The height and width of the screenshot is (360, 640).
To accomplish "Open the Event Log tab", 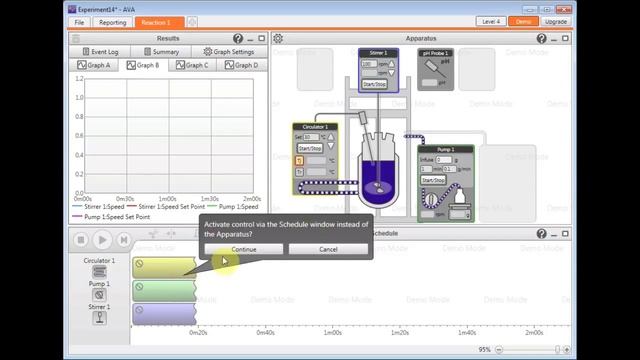I will coord(100,52).
